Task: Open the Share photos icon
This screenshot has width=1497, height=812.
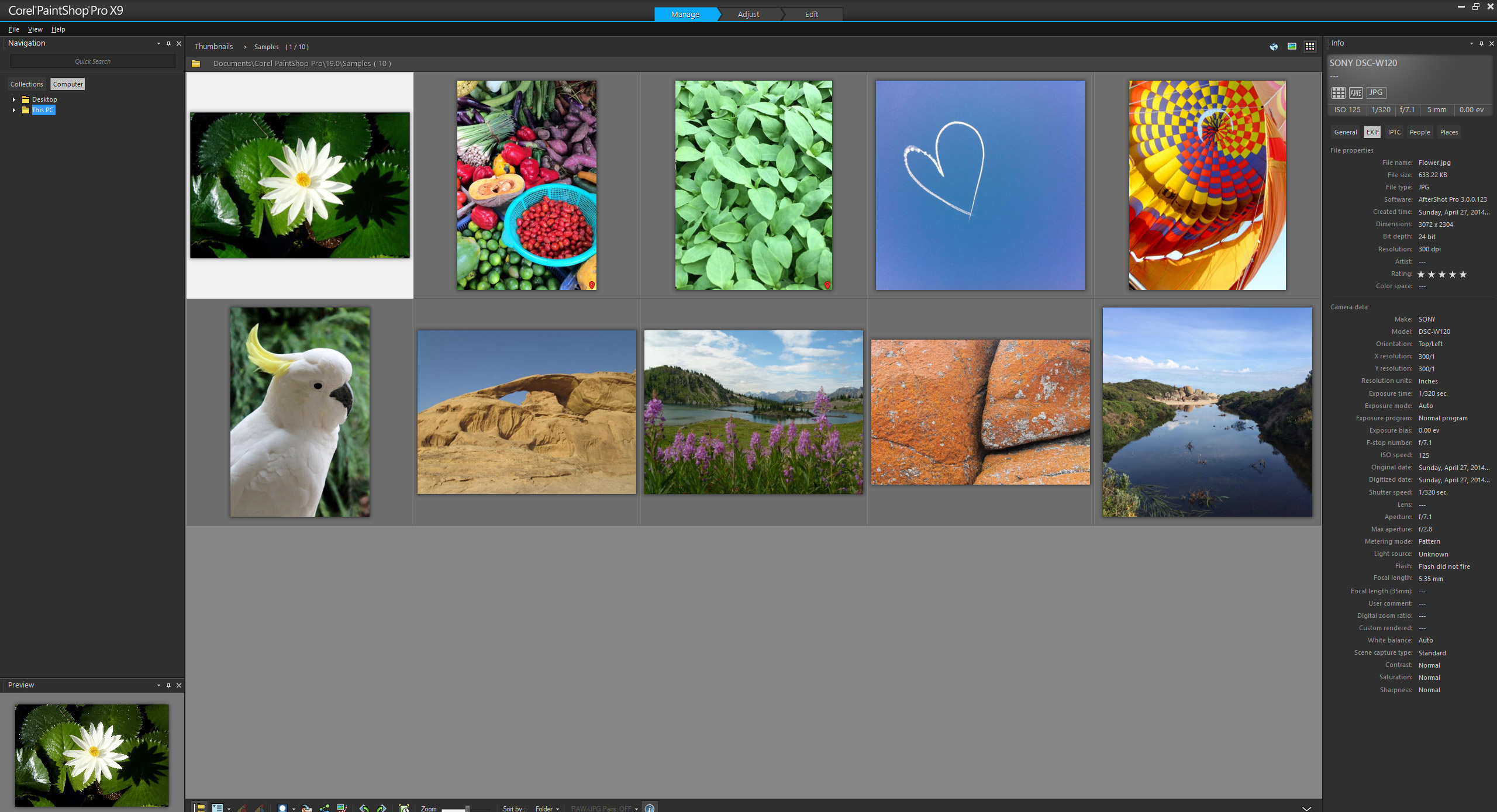Action: pos(324,808)
